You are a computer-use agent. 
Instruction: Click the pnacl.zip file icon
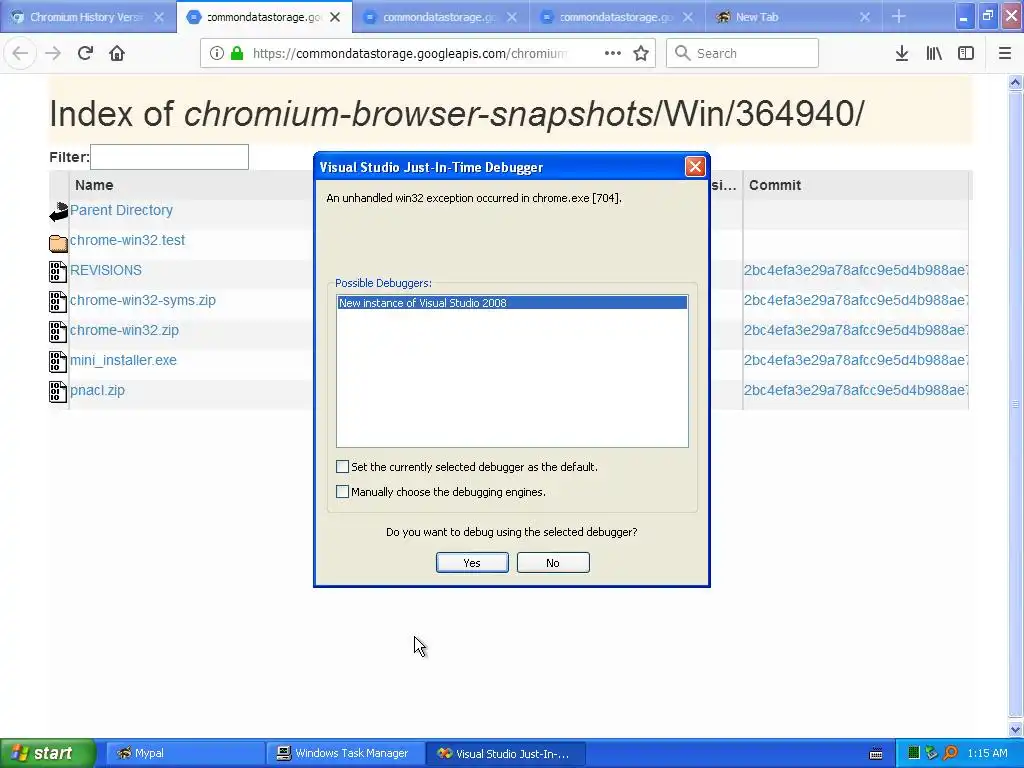coord(58,391)
